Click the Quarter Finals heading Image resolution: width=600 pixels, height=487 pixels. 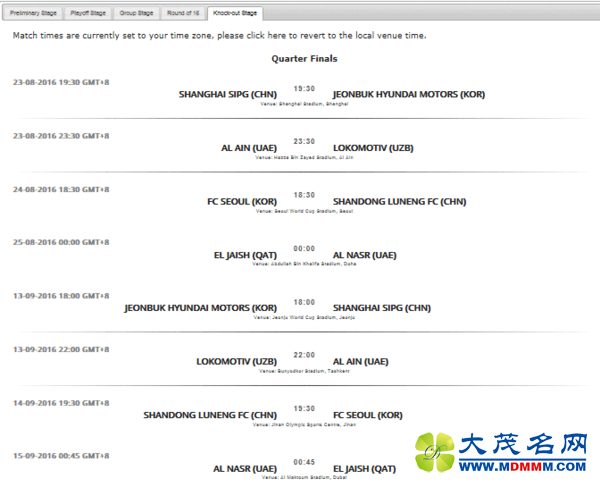tap(304, 59)
